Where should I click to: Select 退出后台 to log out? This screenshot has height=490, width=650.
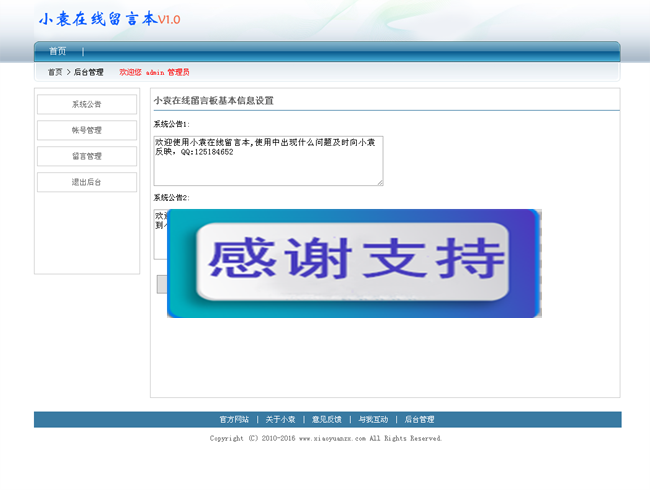[x=87, y=182]
